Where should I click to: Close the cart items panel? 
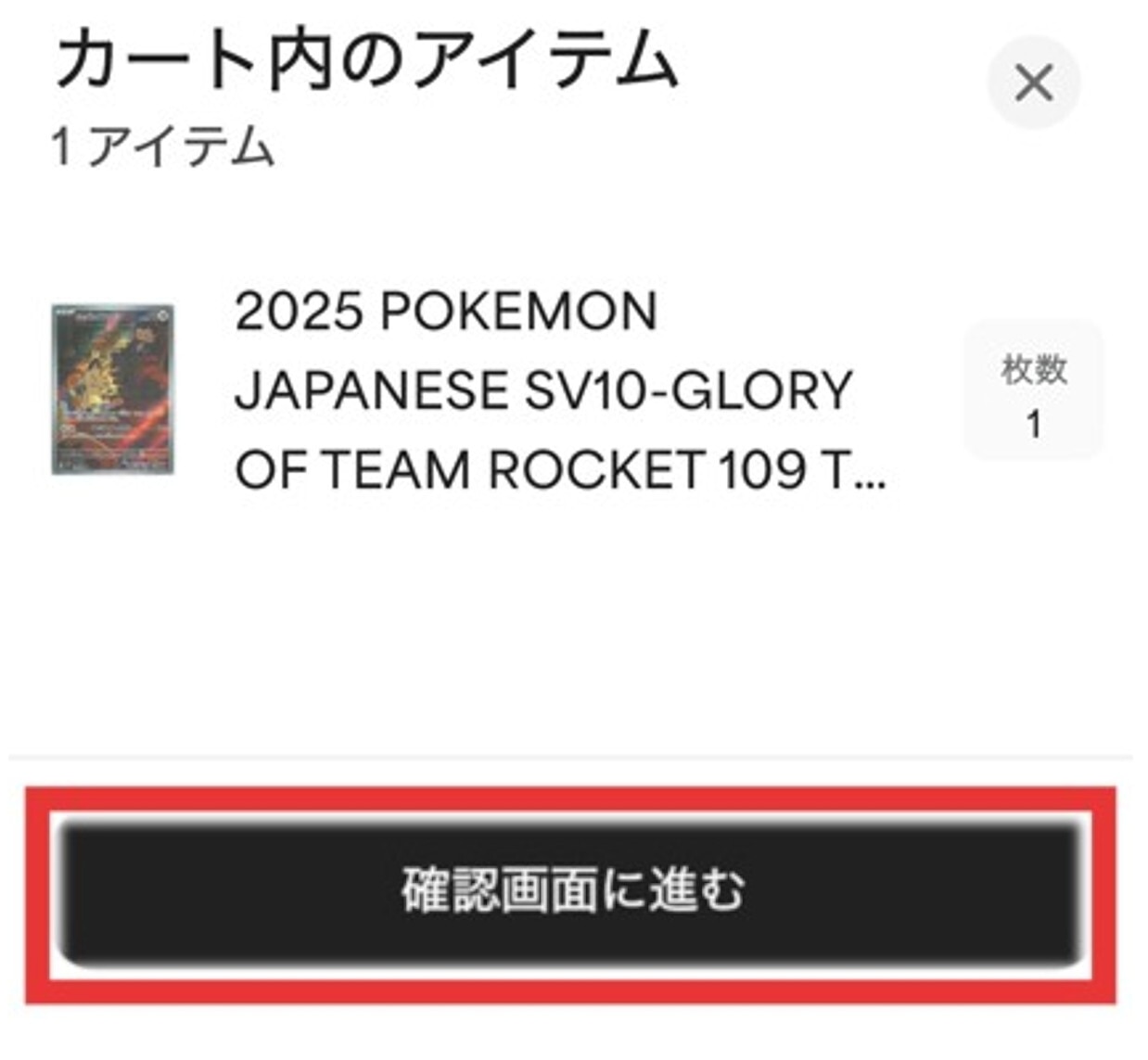click(x=1033, y=83)
